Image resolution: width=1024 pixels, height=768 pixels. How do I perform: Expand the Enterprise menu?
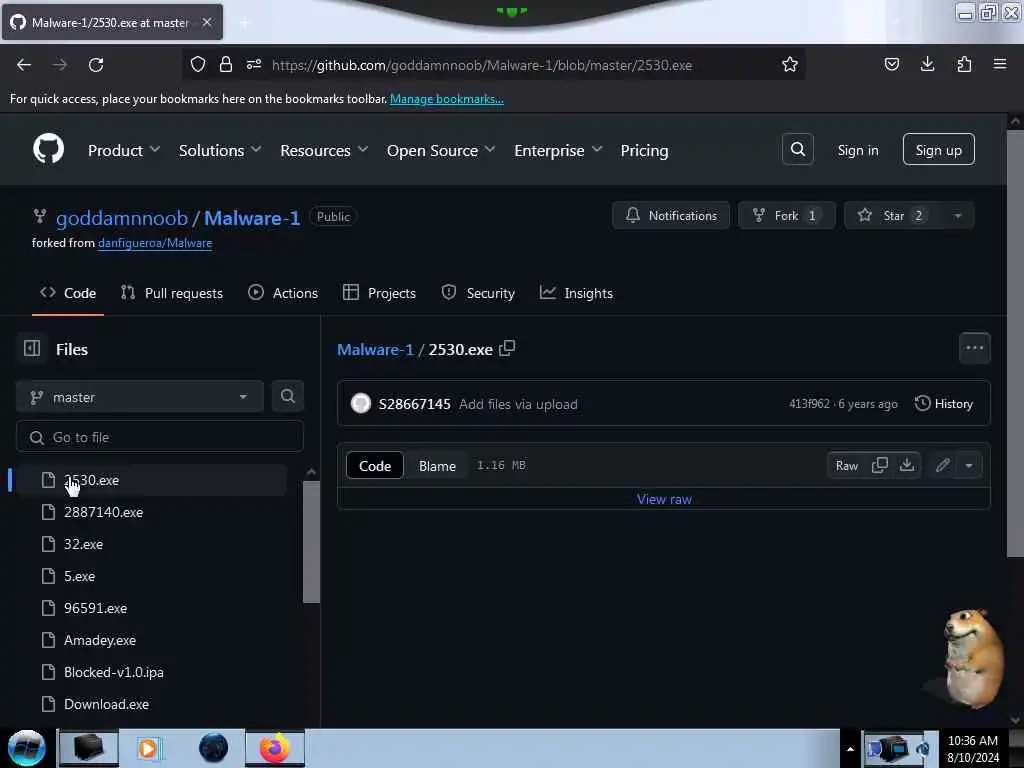pos(558,150)
